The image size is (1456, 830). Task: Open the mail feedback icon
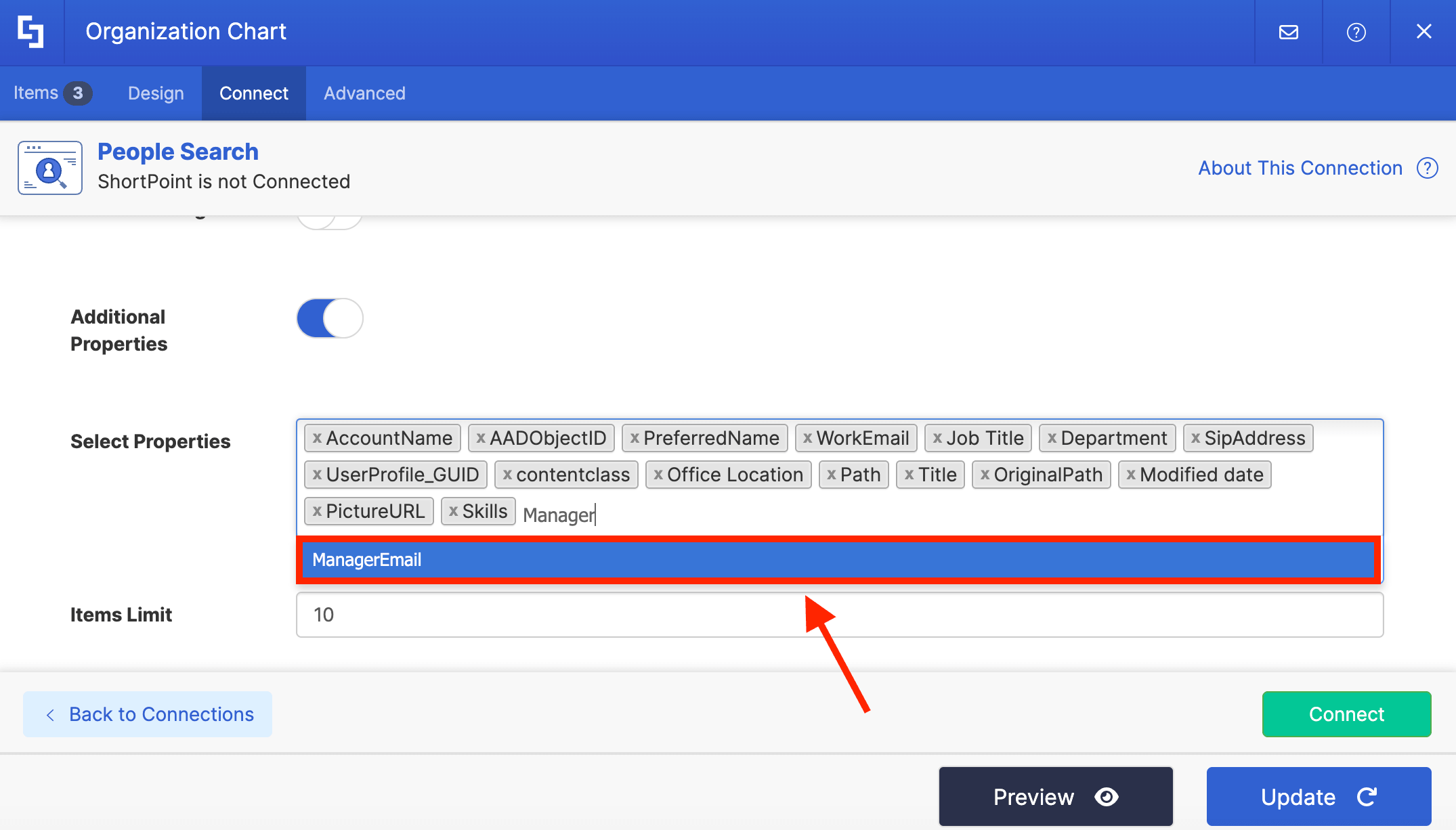point(1288,32)
